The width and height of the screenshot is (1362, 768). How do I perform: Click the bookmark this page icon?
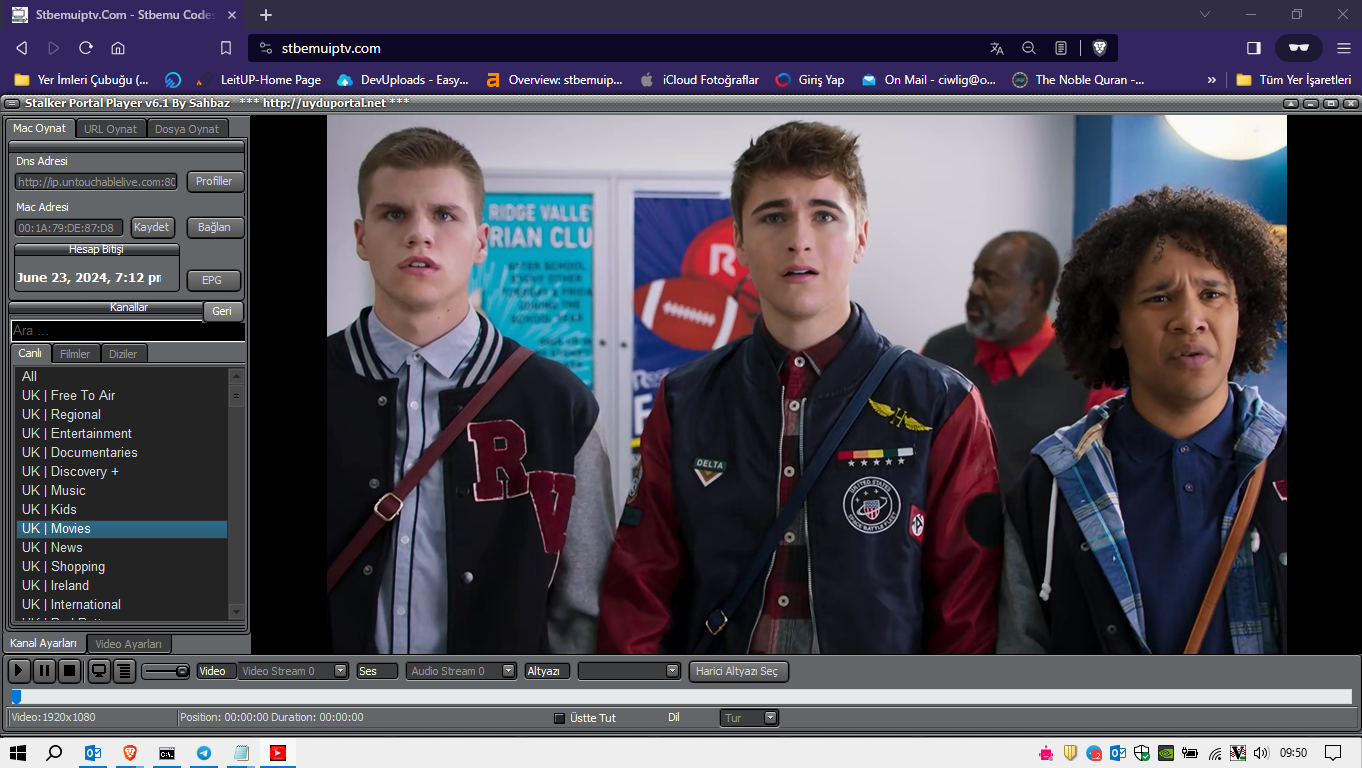coord(226,48)
